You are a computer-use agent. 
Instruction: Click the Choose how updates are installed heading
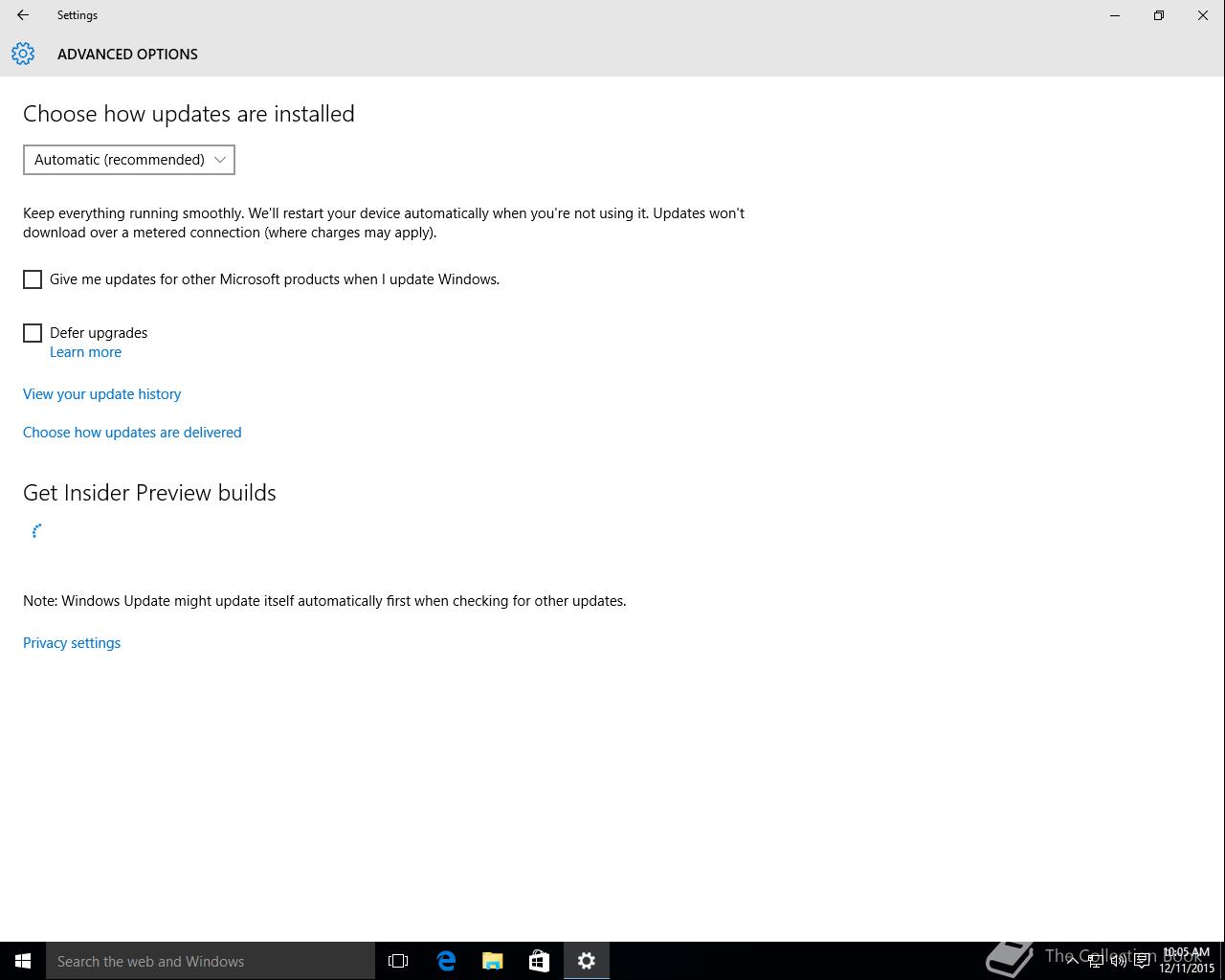(x=189, y=114)
